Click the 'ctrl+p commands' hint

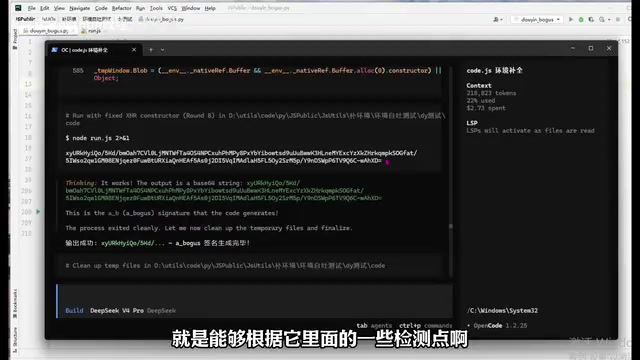426,326
